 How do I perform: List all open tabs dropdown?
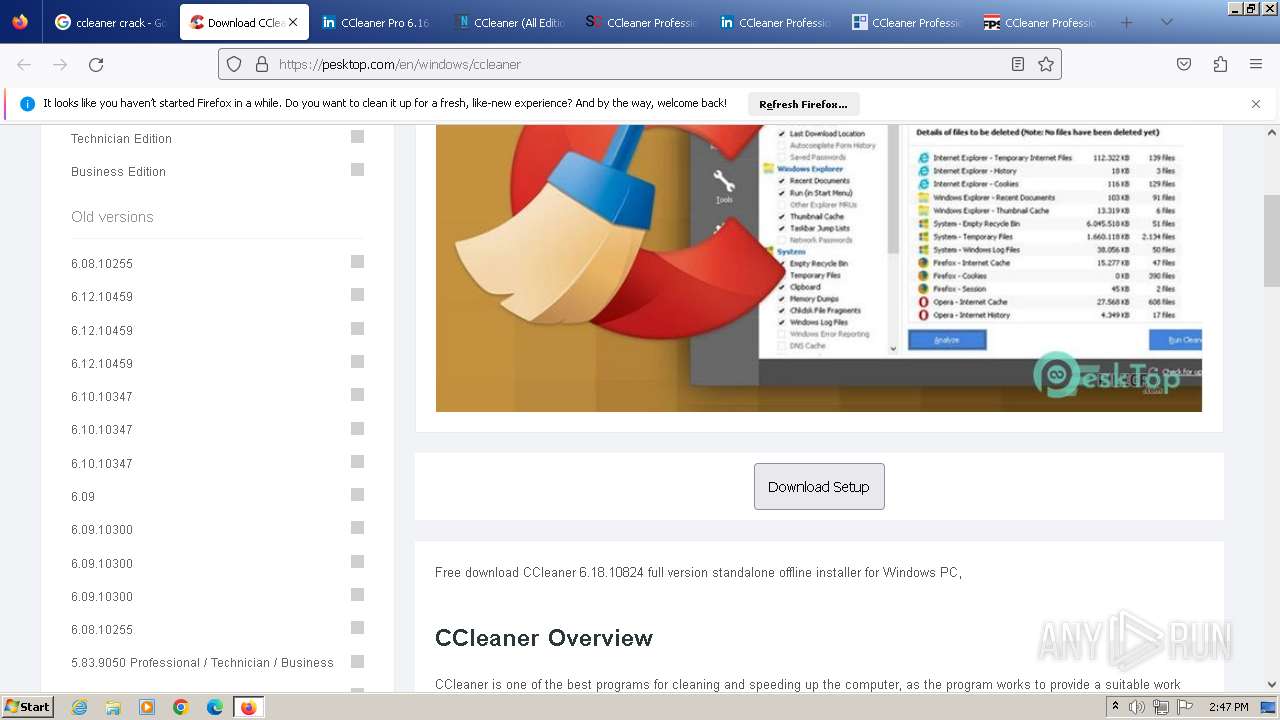pyautogui.click(x=1166, y=22)
